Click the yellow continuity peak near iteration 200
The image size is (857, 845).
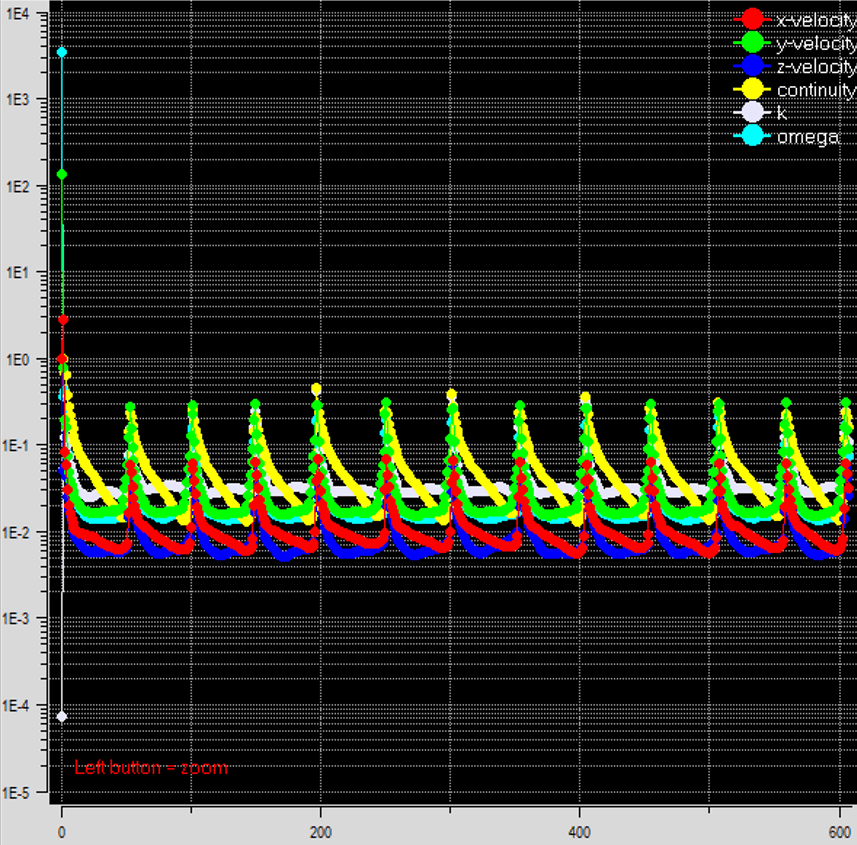tap(316, 388)
